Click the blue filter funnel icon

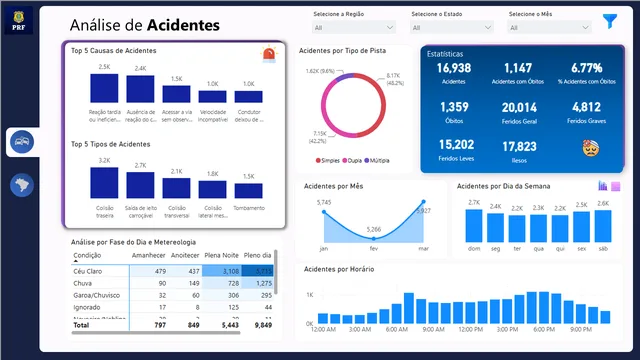coord(610,21)
